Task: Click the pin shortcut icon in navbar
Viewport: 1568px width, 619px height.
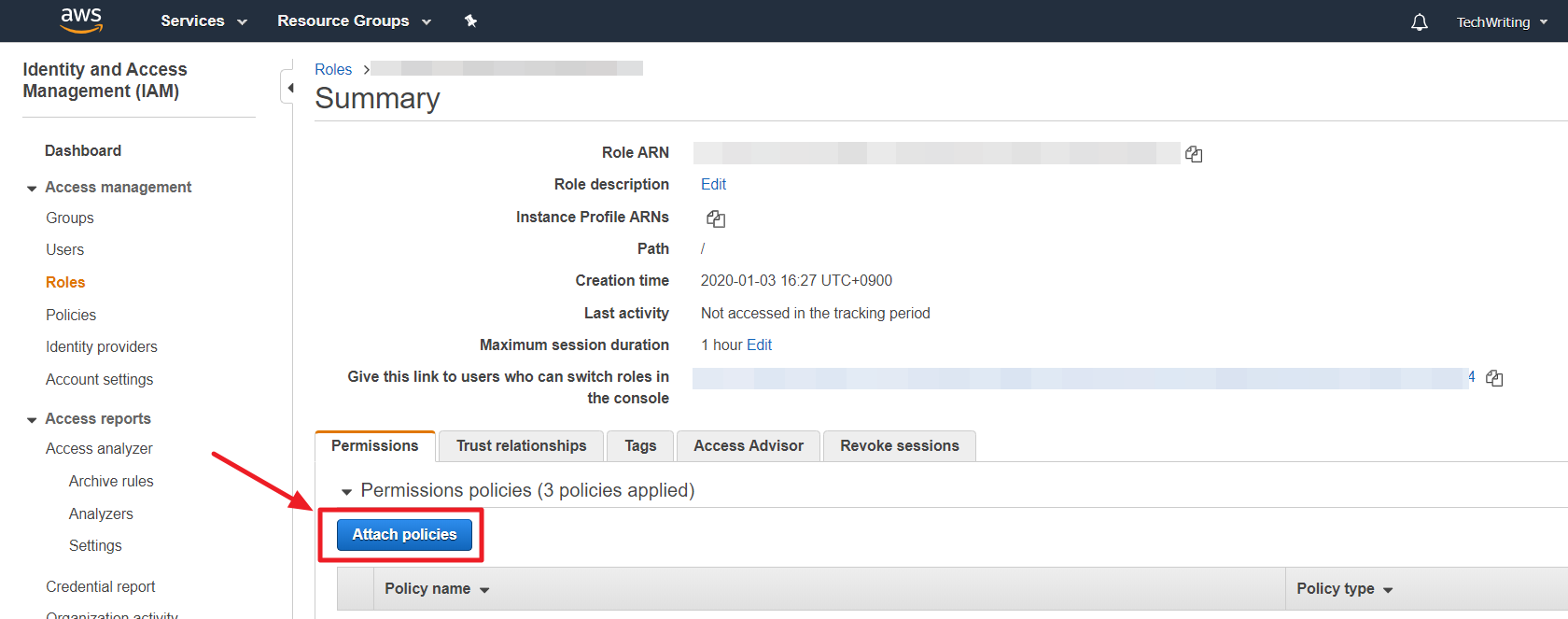Action: pos(470,21)
